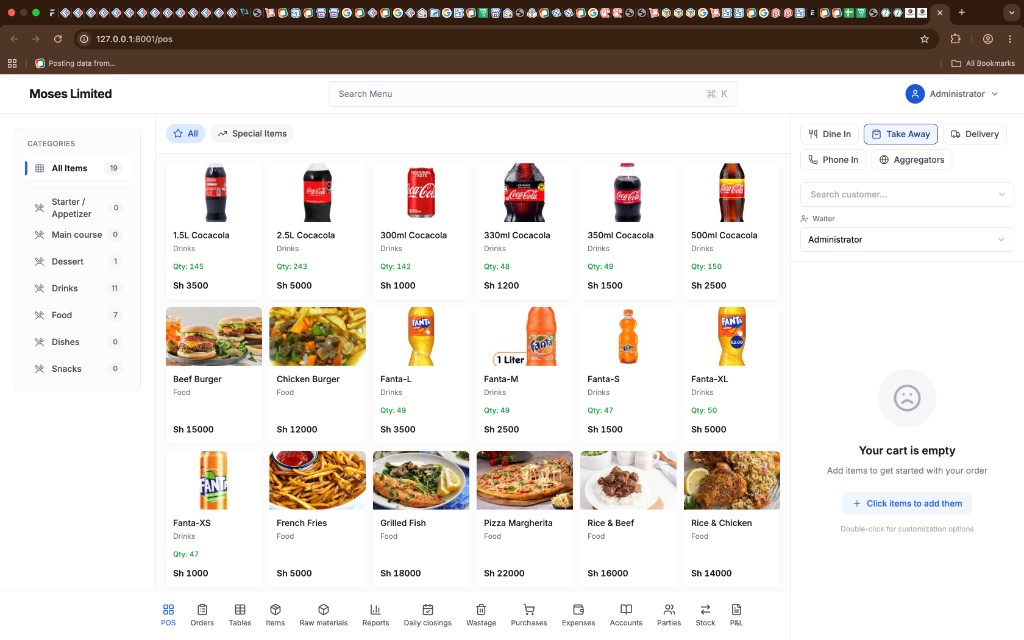The width and height of the screenshot is (1024, 640).
Task: Open the Wastage trash icon
Action: click(x=481, y=609)
